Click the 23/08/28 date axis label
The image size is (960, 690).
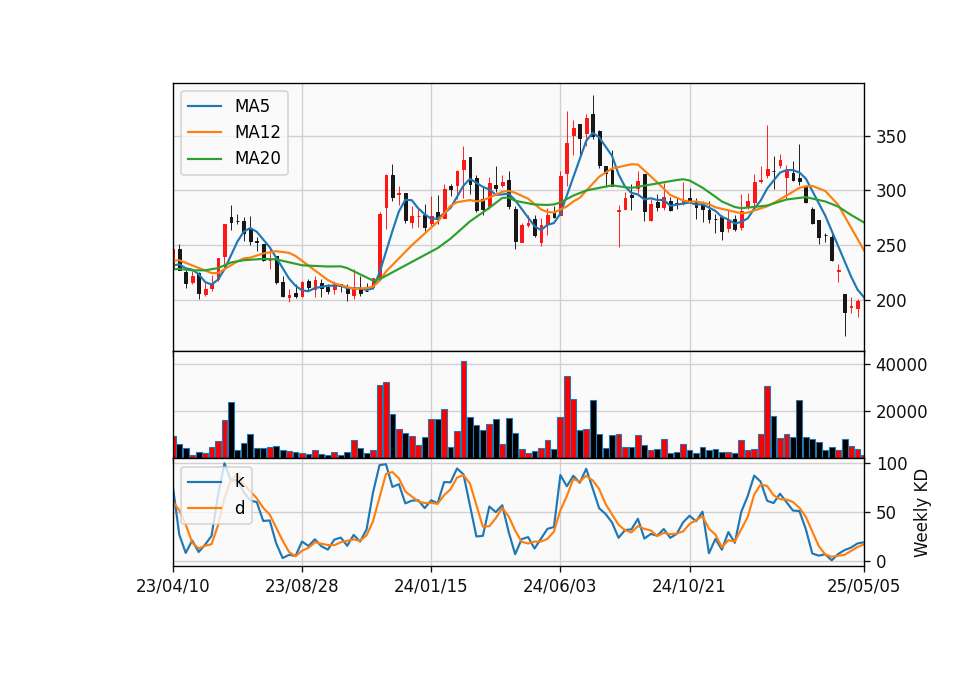[x=302, y=586]
